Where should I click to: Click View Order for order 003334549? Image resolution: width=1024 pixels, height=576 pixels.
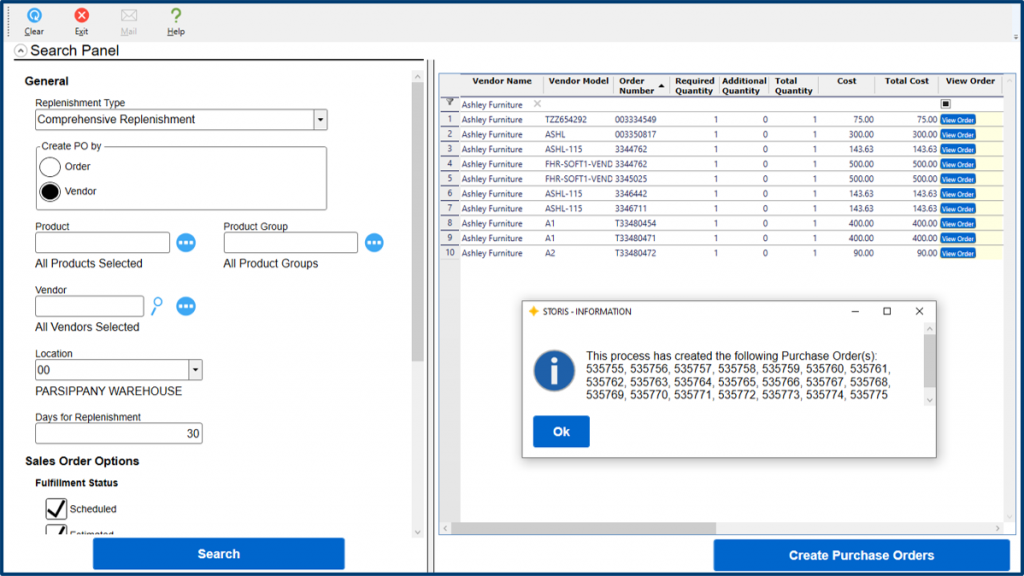958,120
